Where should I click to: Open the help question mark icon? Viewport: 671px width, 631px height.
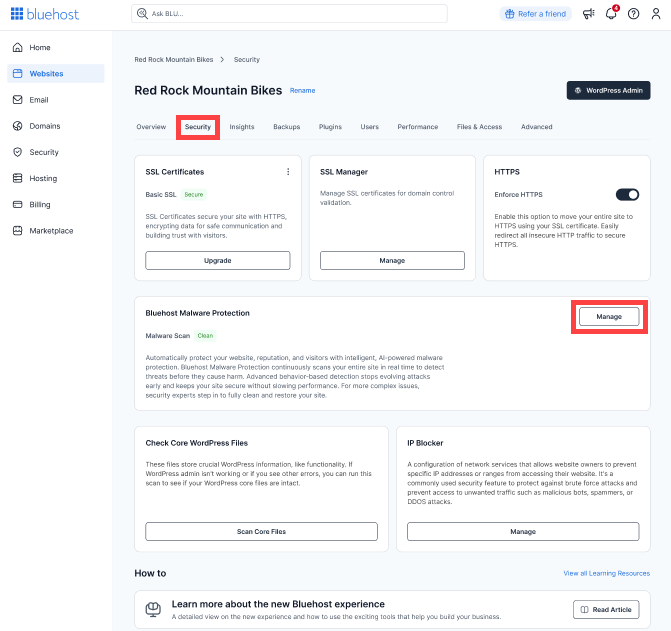pyautogui.click(x=633, y=14)
